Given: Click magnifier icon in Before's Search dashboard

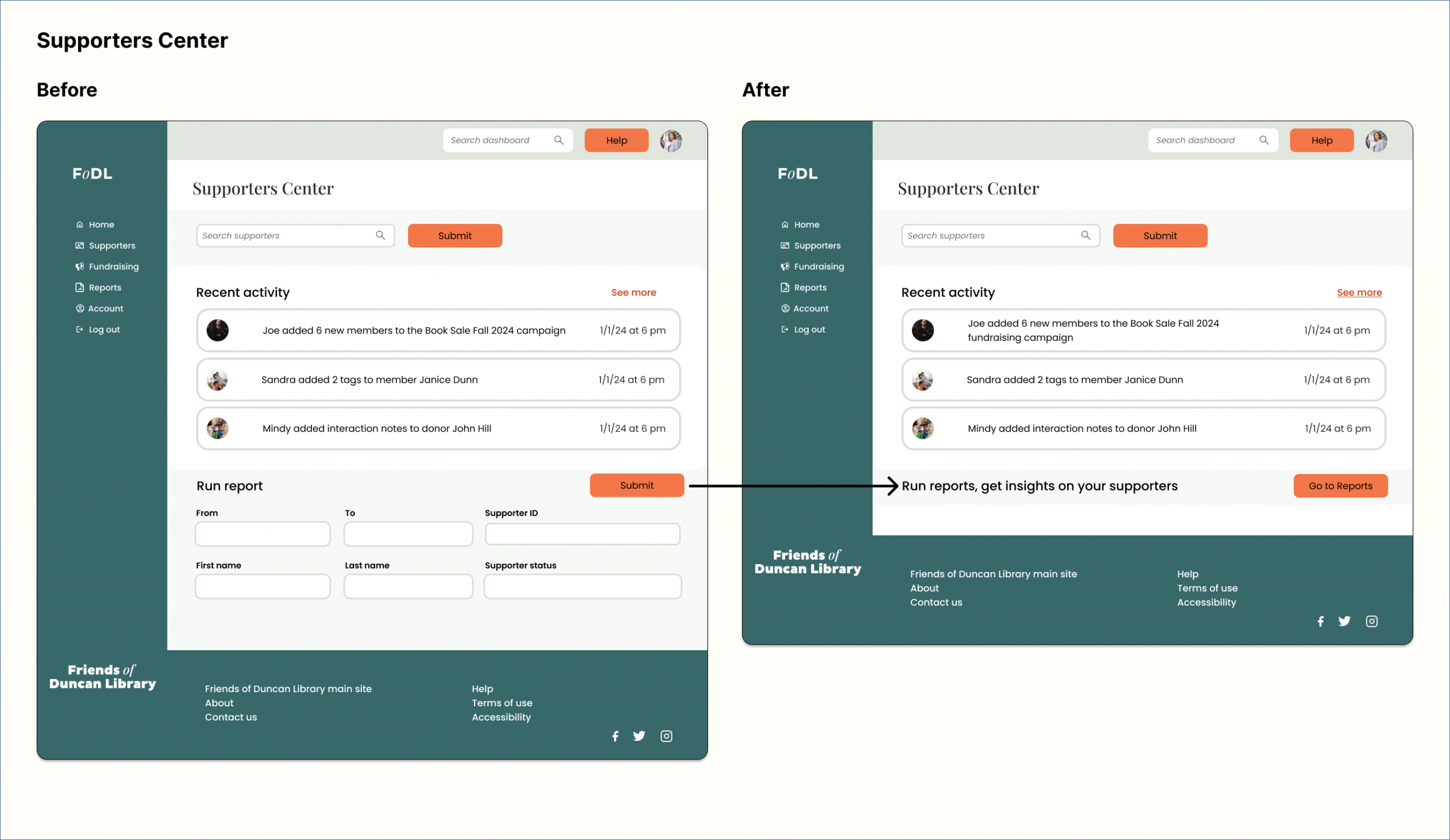Looking at the screenshot, I should tap(558, 140).
